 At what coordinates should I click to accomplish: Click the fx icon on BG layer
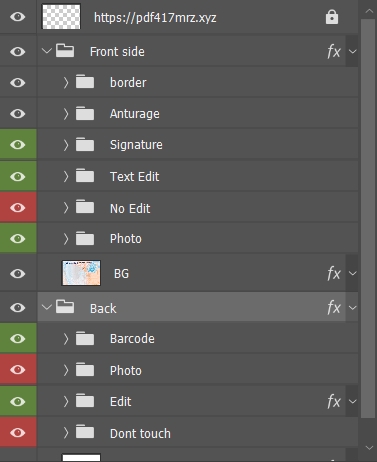point(334,274)
